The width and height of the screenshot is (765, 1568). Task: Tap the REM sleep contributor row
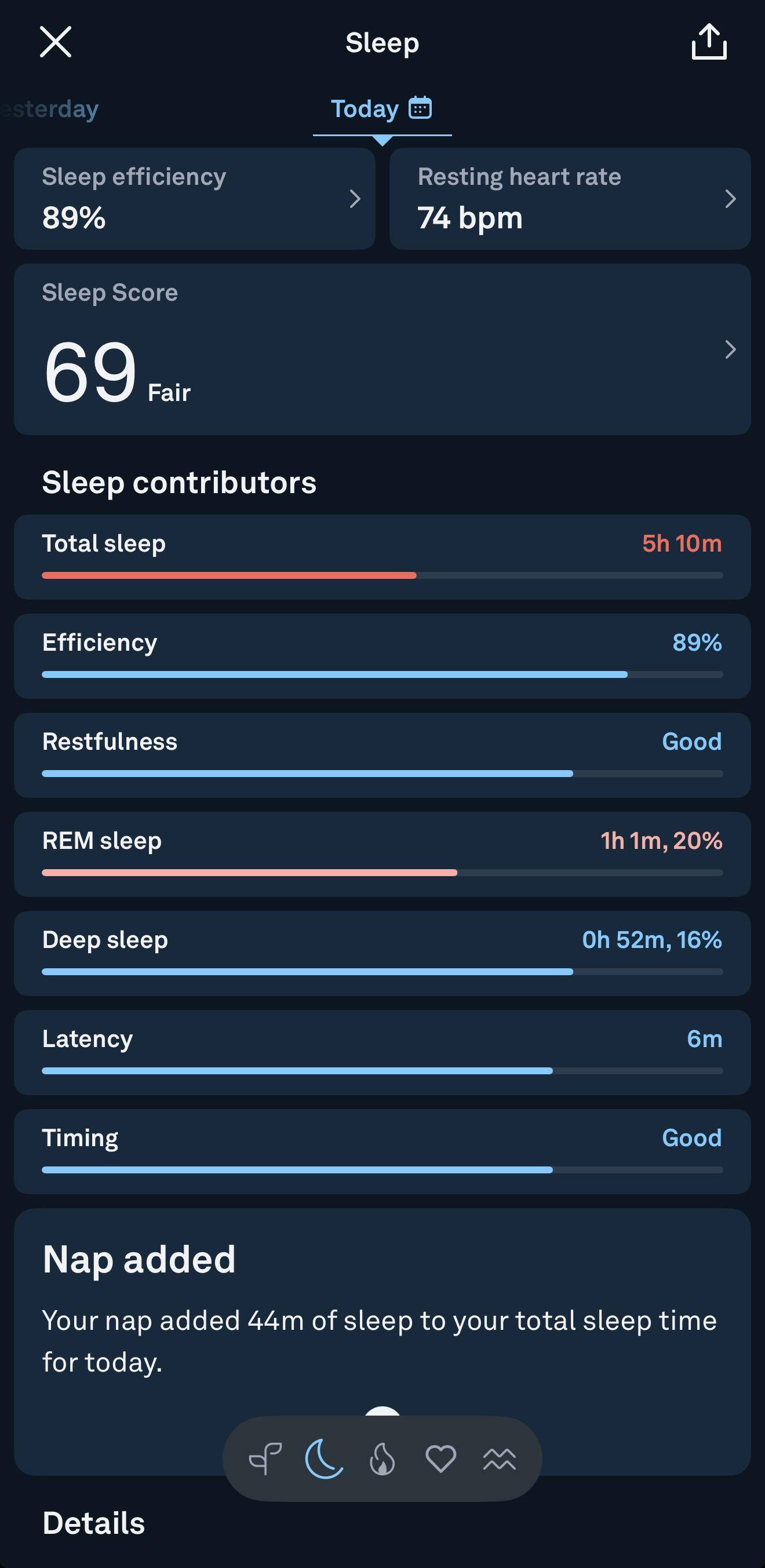tap(382, 854)
